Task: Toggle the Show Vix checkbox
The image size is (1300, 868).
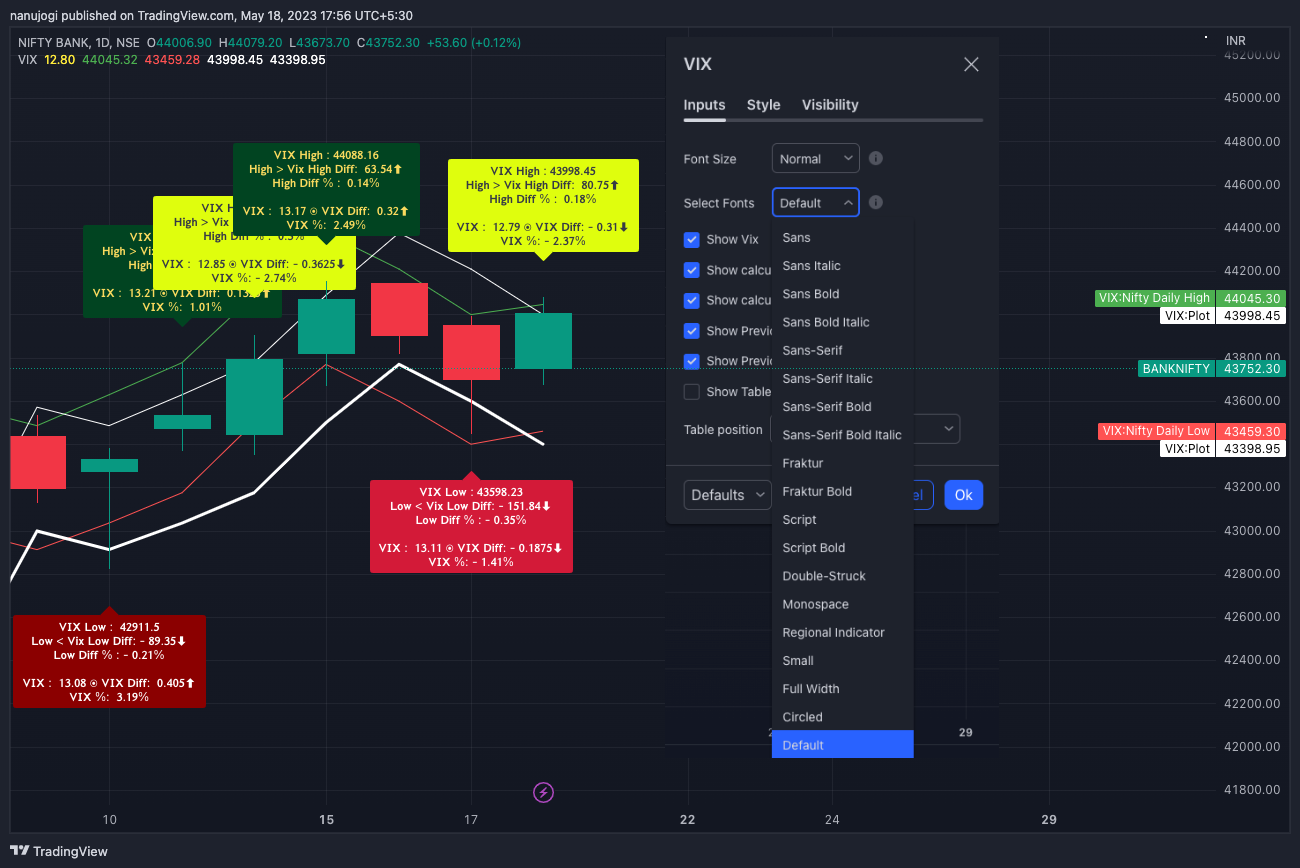Action: point(691,240)
